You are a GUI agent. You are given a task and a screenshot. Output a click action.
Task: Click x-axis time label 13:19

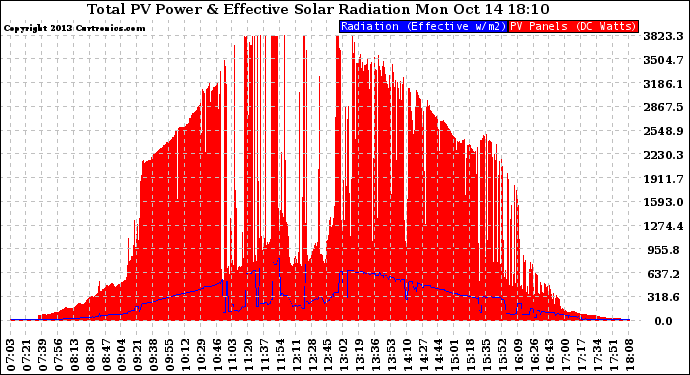[x=360, y=355]
